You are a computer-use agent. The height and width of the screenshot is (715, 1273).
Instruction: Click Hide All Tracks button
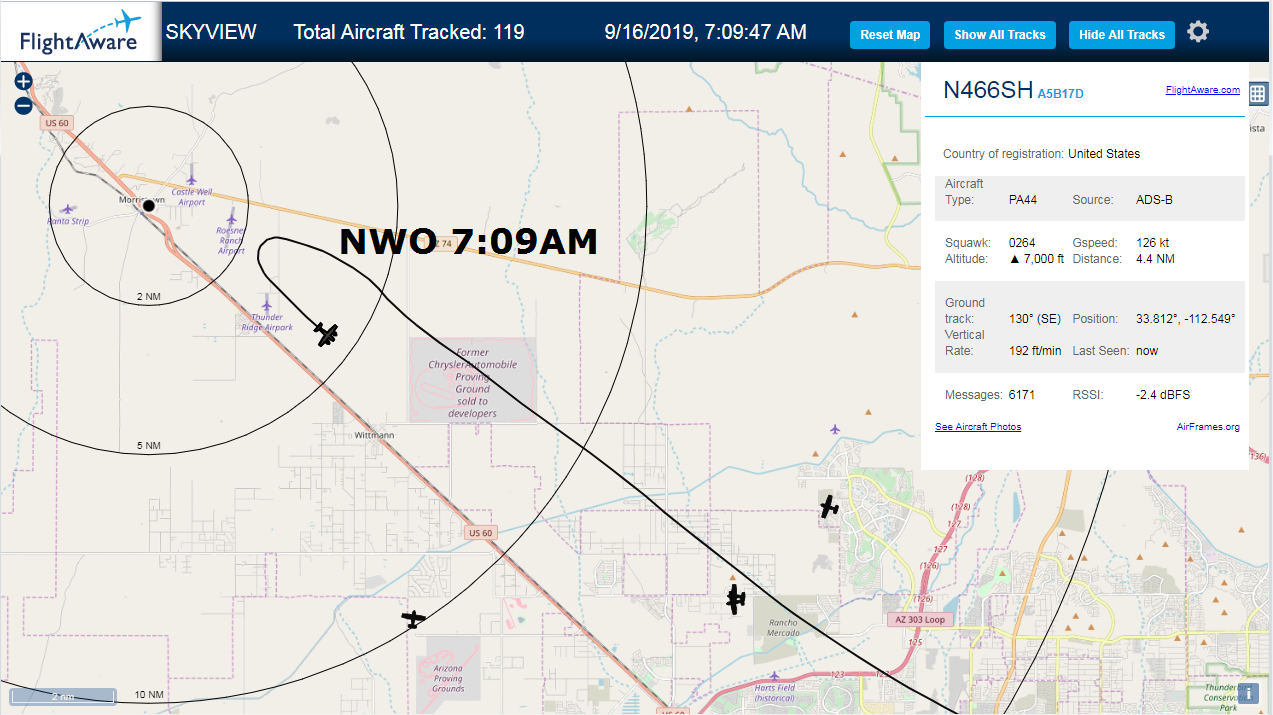click(x=1122, y=35)
